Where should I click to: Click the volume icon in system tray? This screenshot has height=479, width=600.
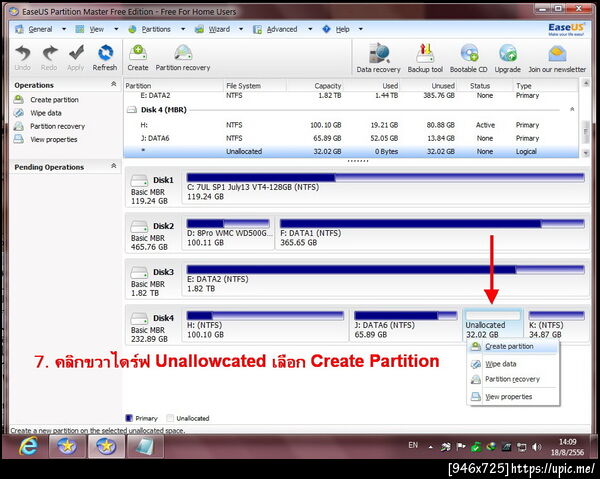tap(536, 446)
